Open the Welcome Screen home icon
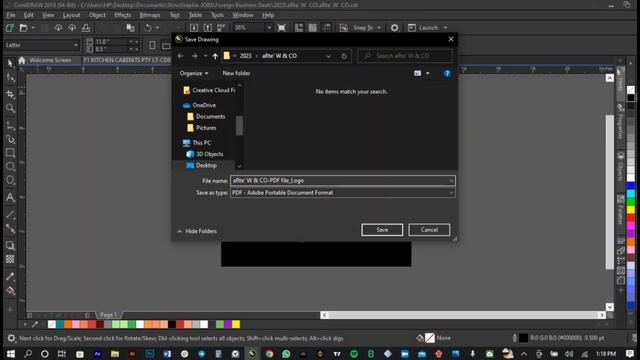Screen dimensions: 640x360 pos(22,60)
